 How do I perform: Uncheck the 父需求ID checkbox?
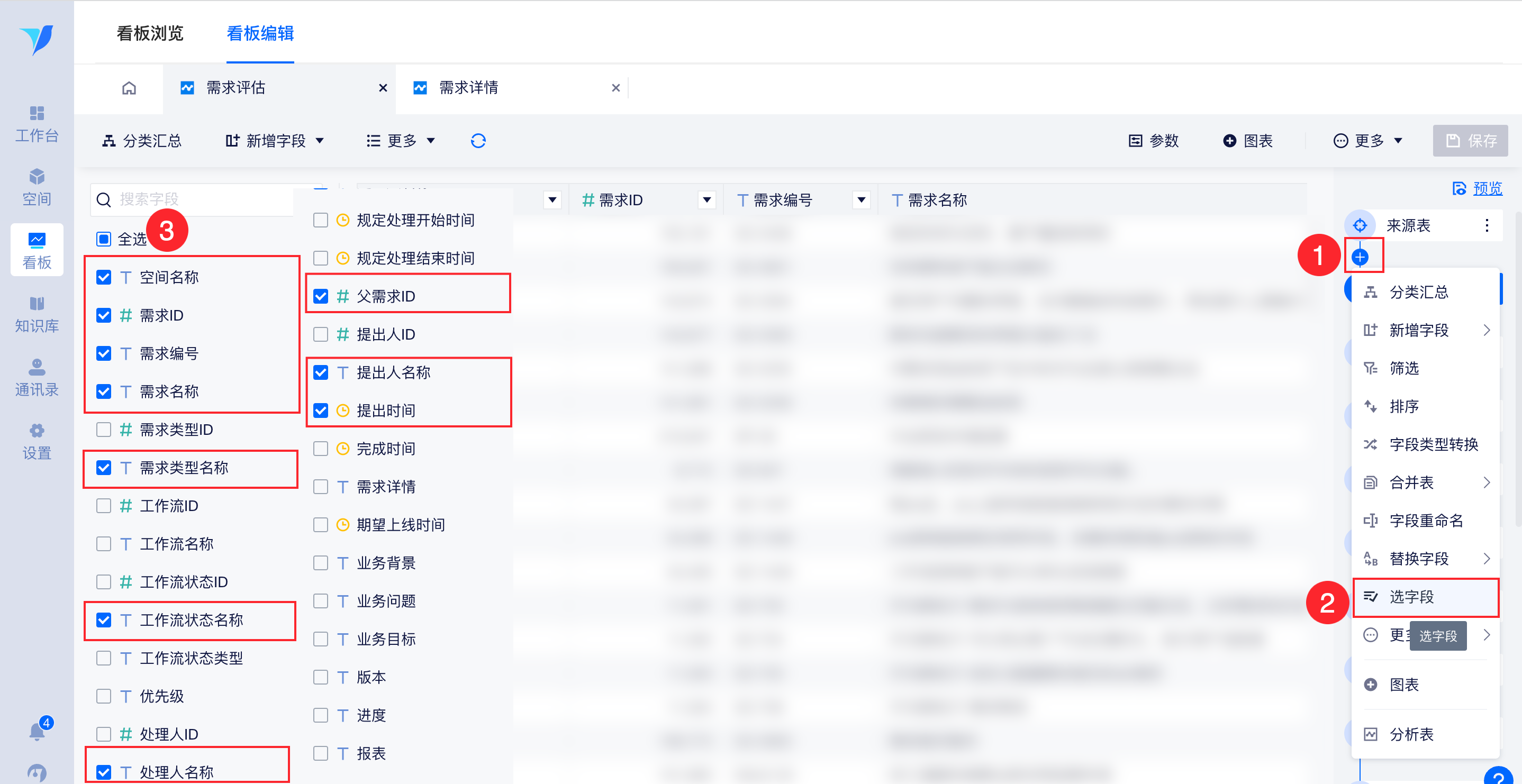[x=321, y=296]
